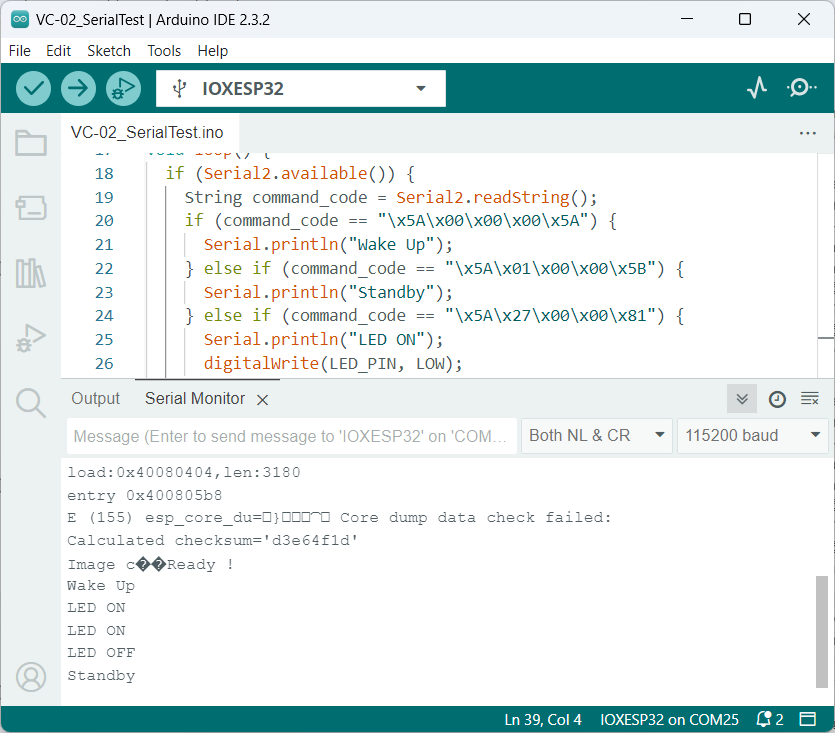The image size is (835, 733).
Task: Open the Edit menu
Action: click(58, 51)
